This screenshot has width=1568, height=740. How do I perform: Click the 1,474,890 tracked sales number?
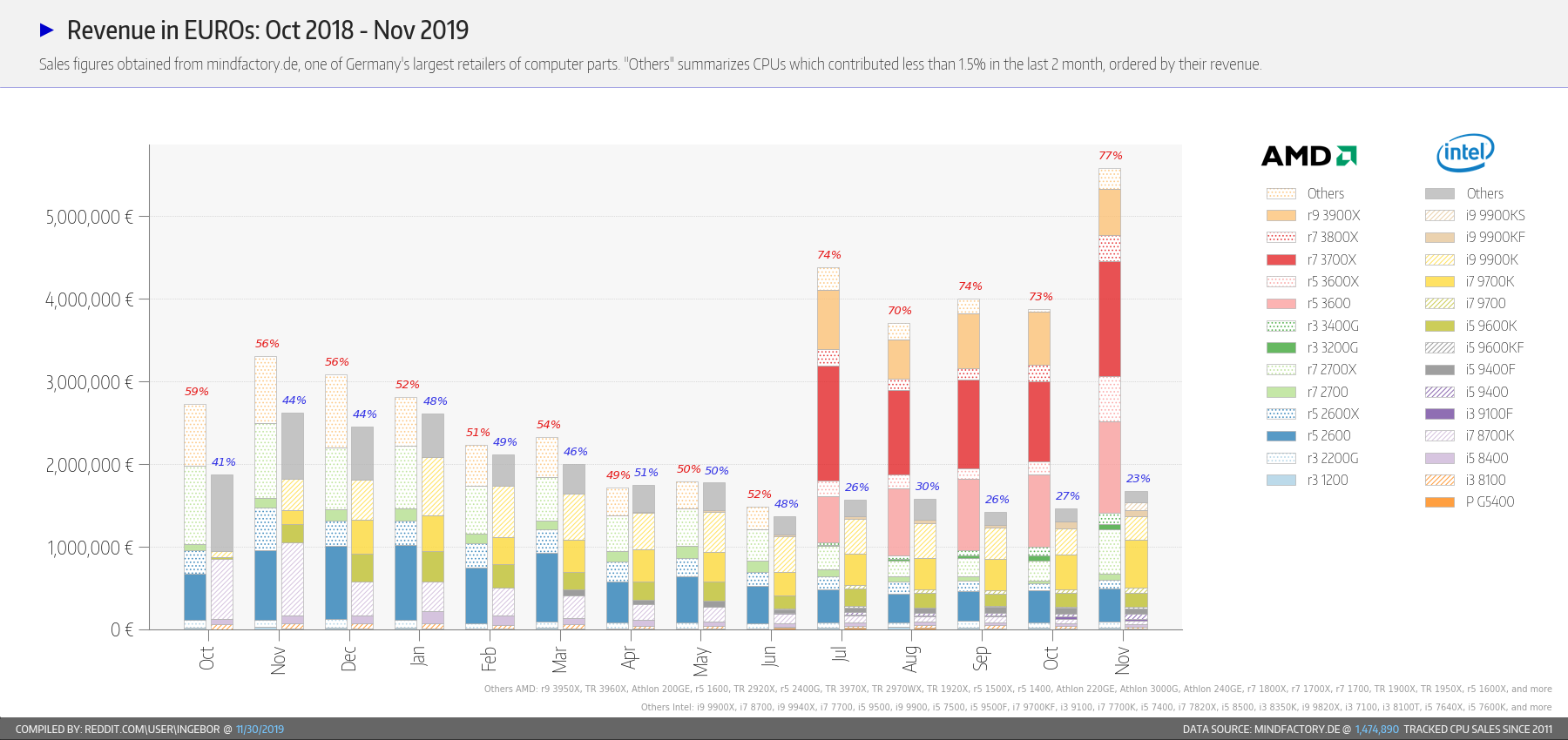click(1376, 730)
